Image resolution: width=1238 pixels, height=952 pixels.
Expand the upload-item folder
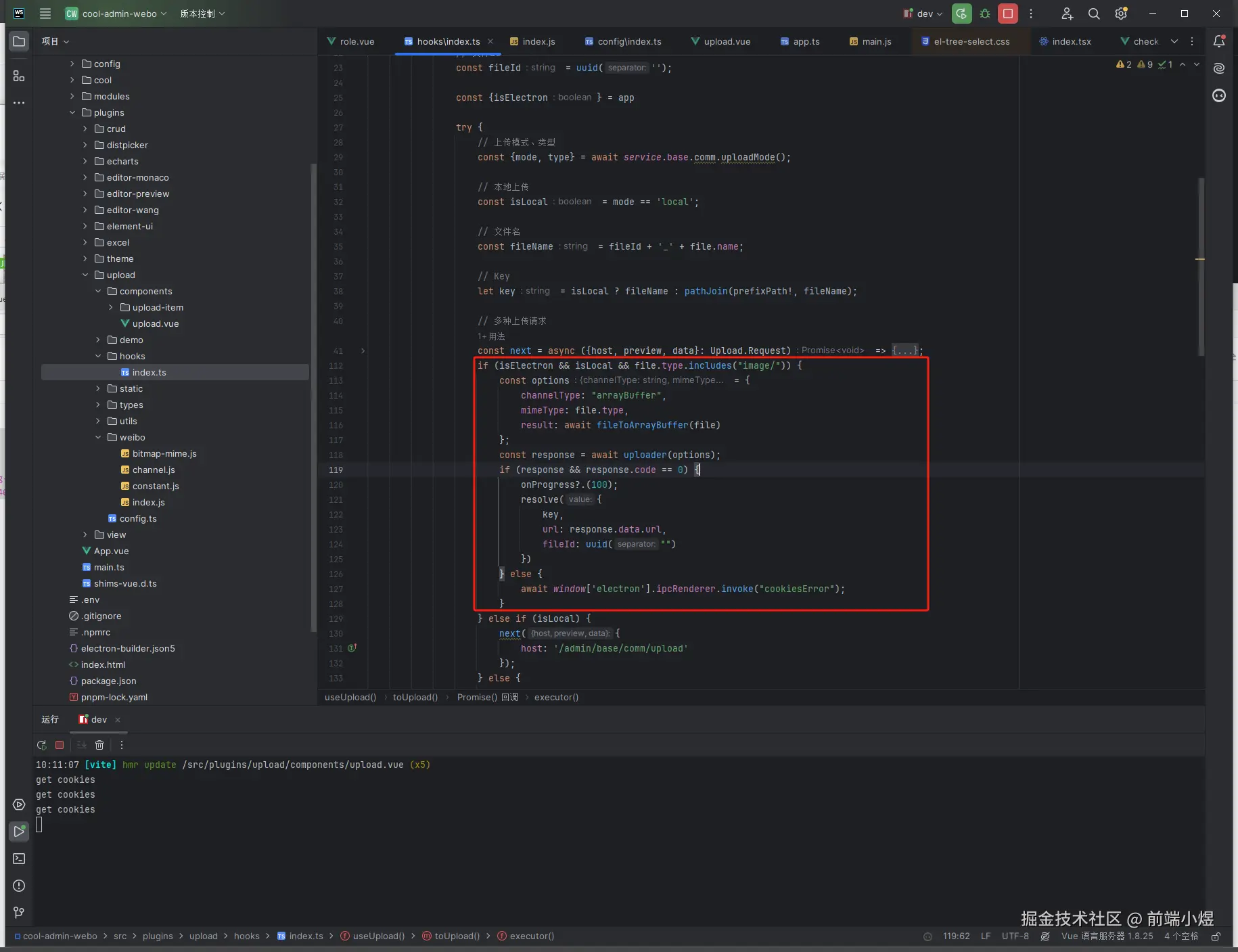pos(111,307)
